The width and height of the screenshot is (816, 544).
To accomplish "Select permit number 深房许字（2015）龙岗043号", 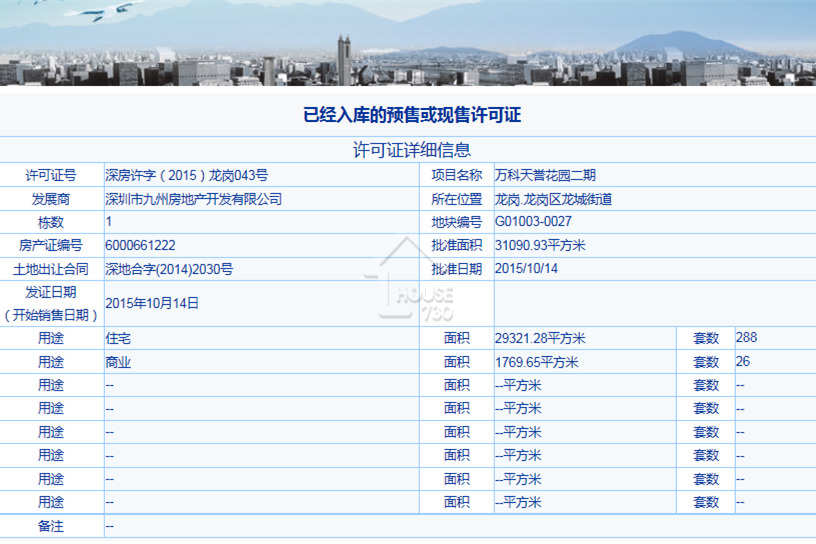I will (186, 175).
